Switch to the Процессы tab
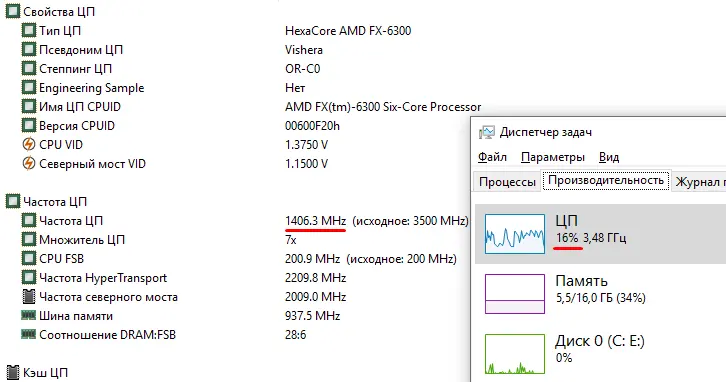 (x=507, y=182)
